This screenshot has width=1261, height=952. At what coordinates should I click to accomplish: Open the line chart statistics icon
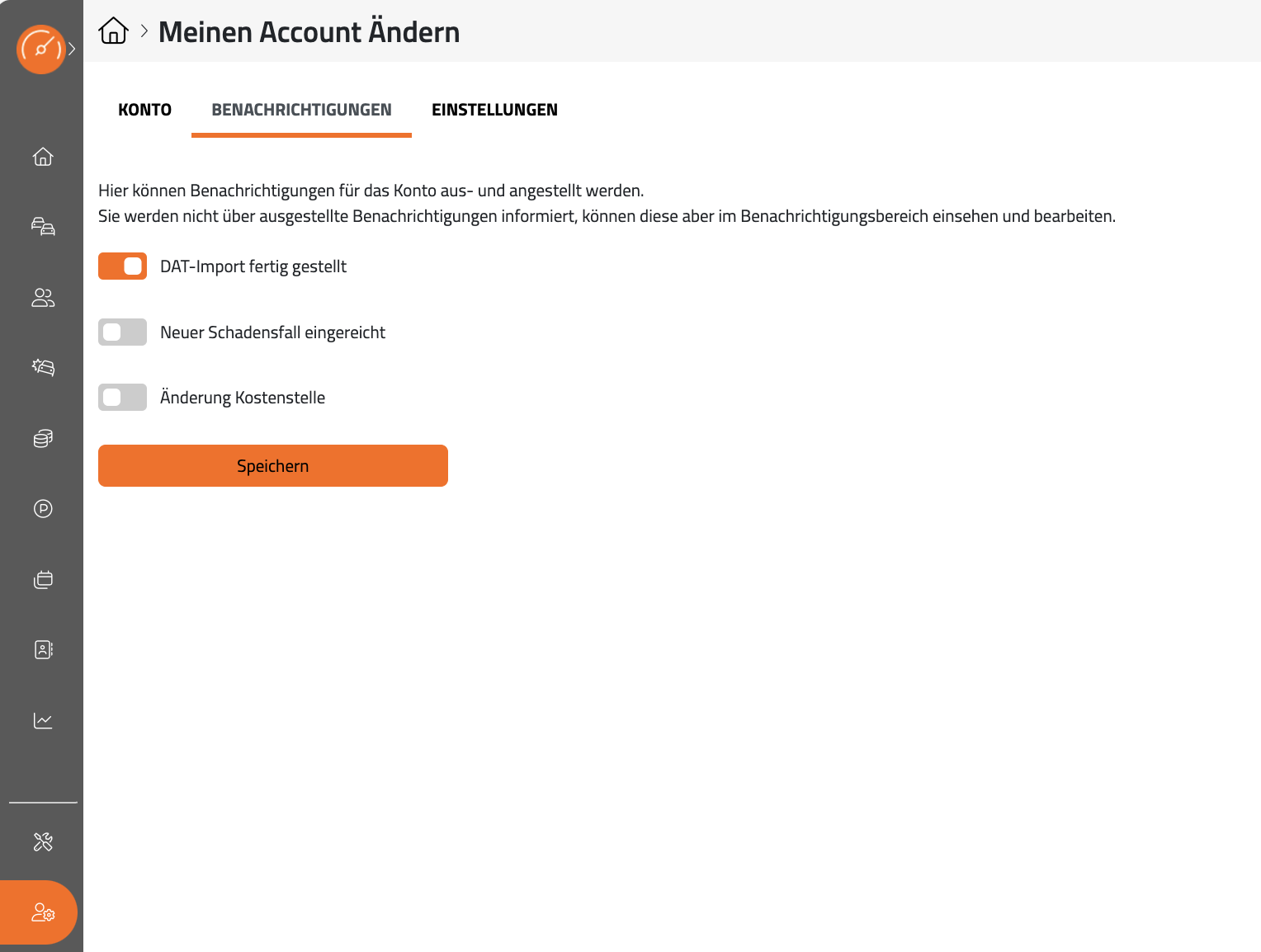pos(43,720)
